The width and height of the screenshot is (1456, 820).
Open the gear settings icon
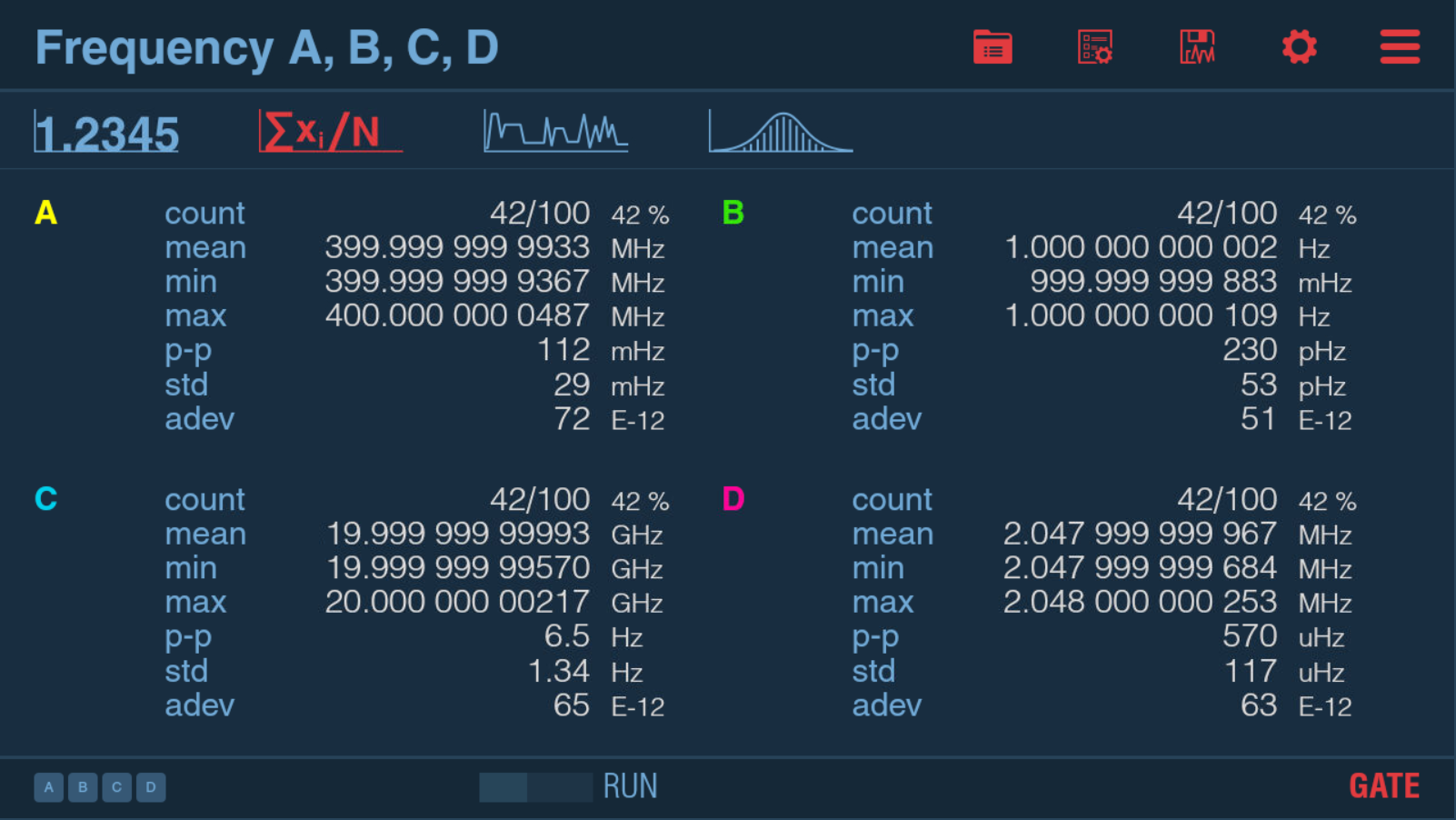click(x=1300, y=47)
